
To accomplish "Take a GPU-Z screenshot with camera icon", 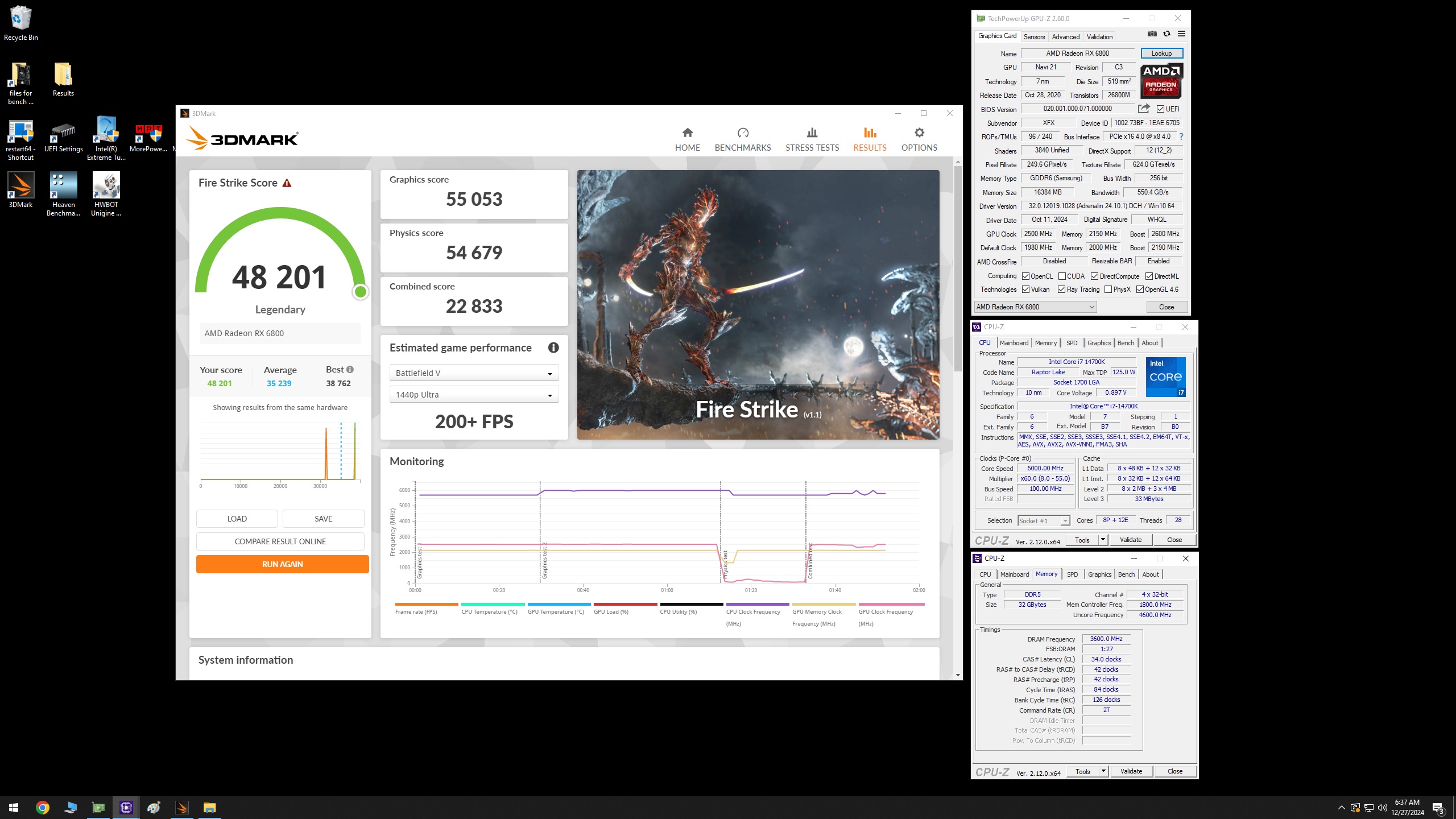I will (1152, 34).
